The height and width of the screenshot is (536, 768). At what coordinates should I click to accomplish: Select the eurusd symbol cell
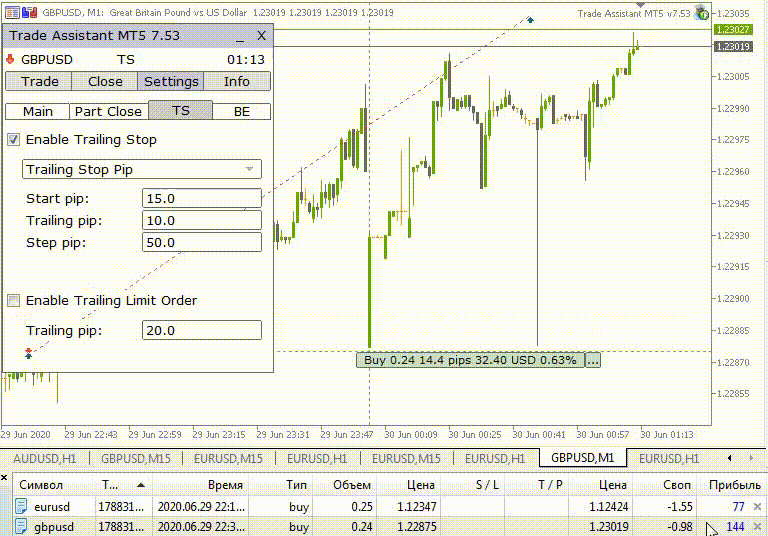(x=52, y=507)
